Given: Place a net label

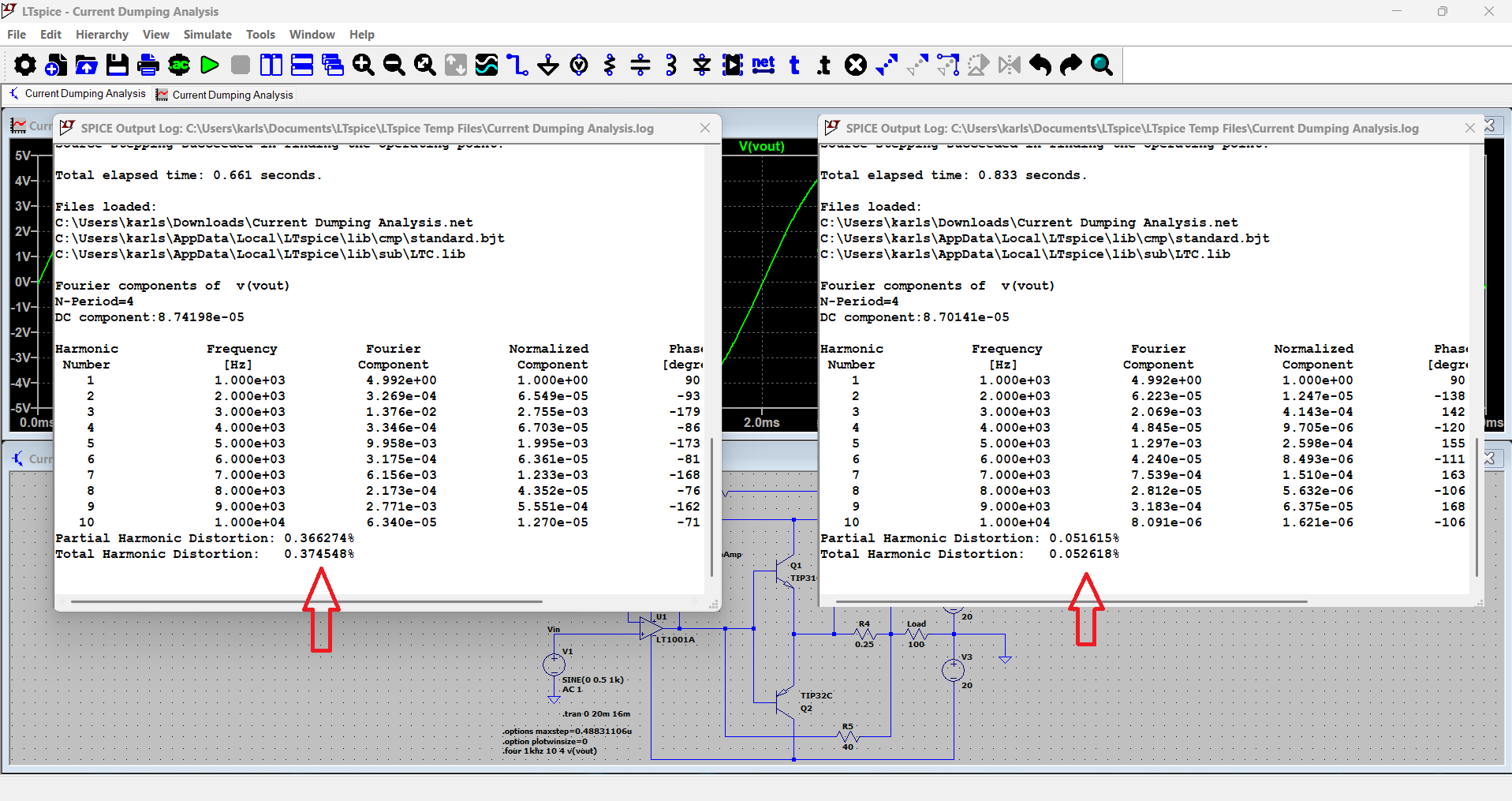Looking at the screenshot, I should click(763, 65).
